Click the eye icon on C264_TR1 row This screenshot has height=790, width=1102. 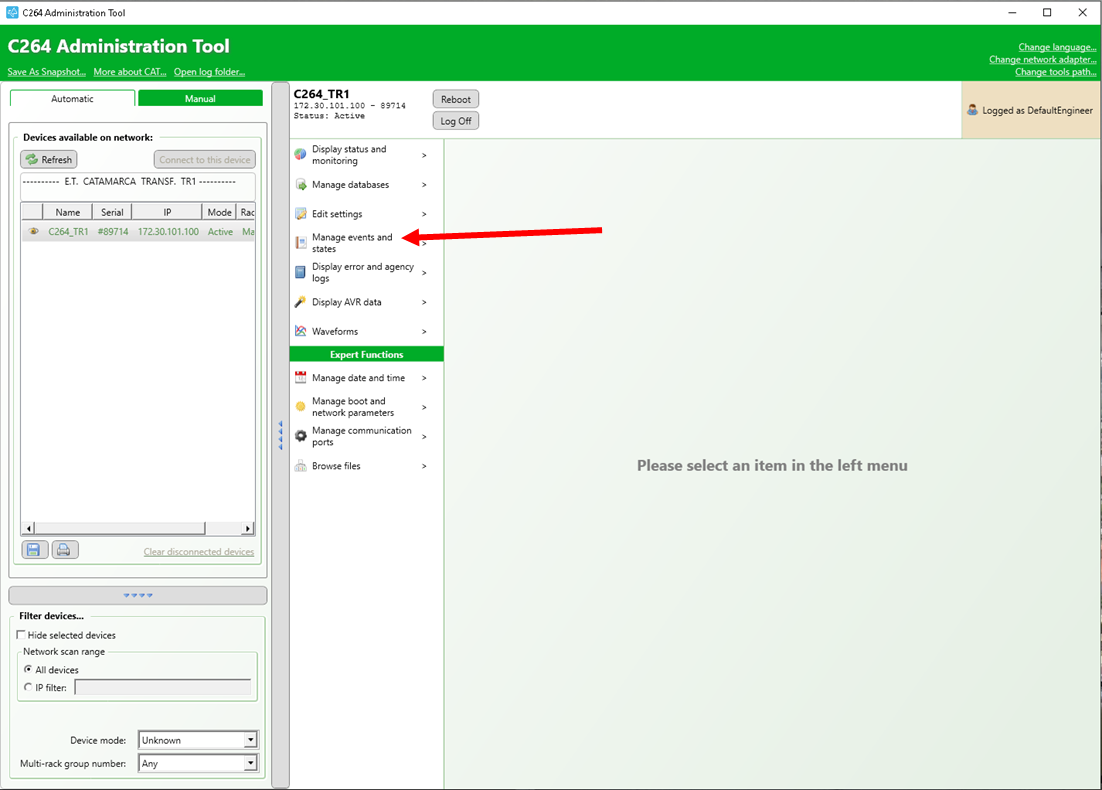(x=33, y=231)
